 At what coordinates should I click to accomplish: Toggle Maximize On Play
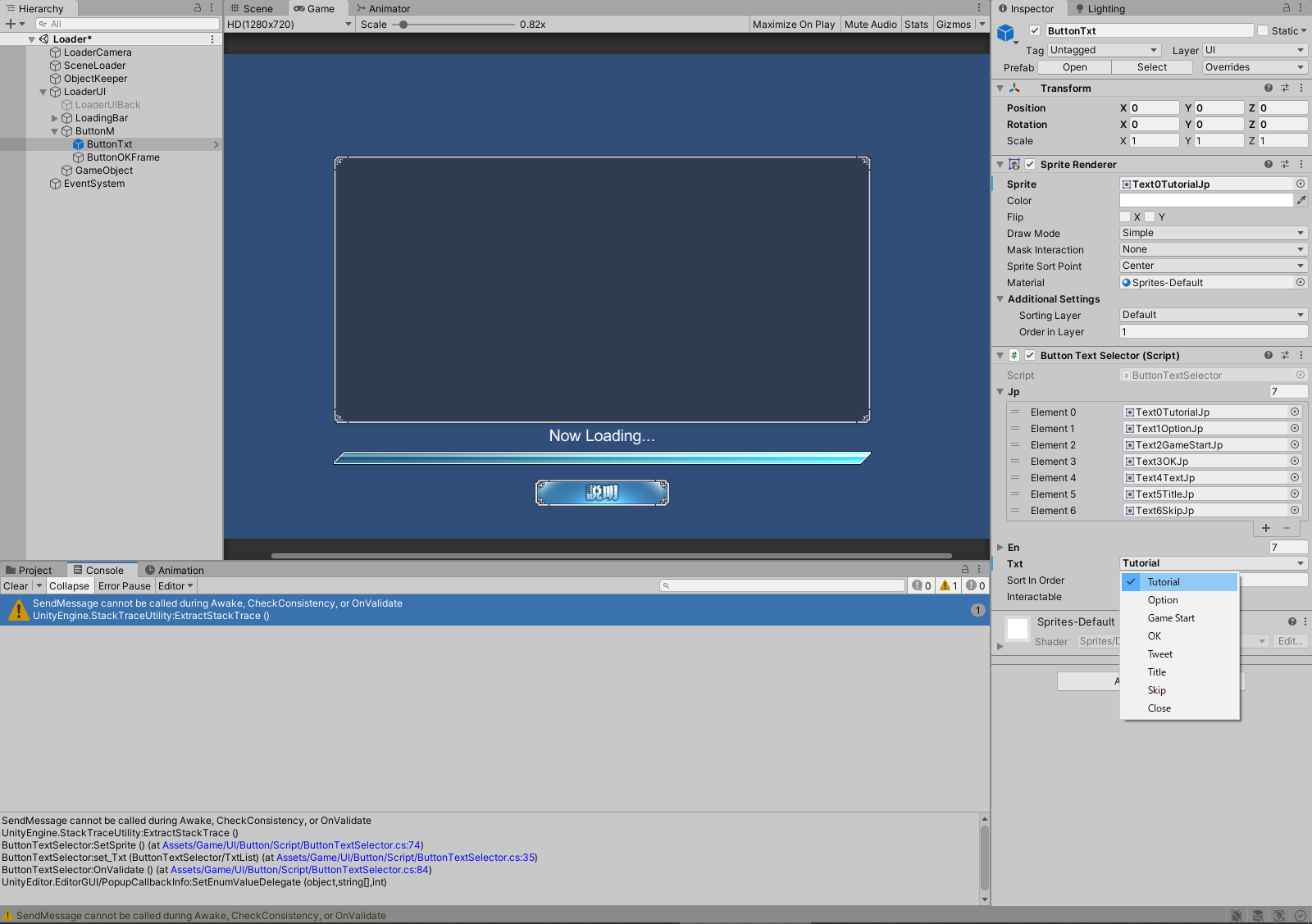(794, 25)
